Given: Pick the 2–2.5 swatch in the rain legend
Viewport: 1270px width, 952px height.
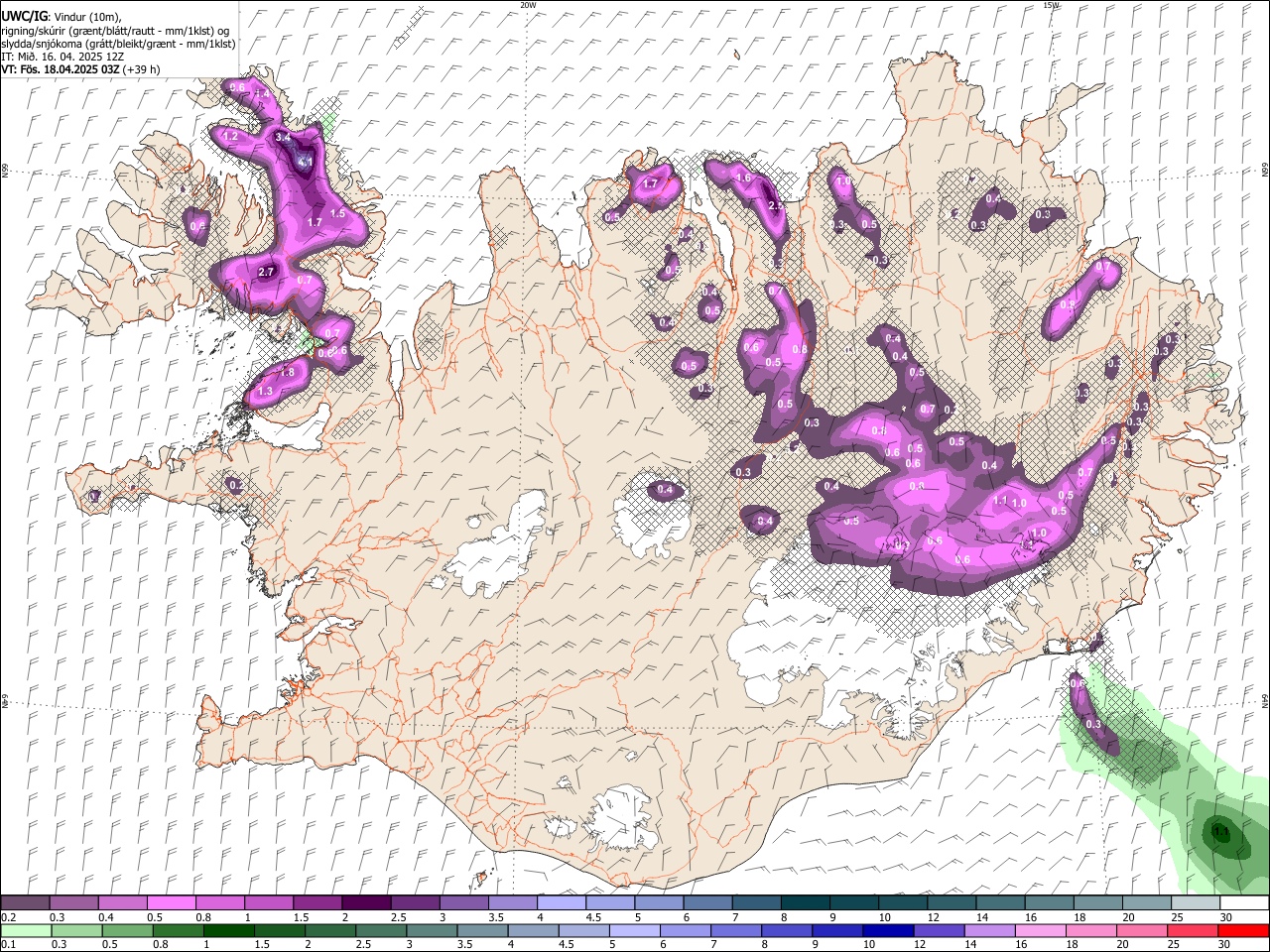Looking at the screenshot, I should [x=330, y=930].
